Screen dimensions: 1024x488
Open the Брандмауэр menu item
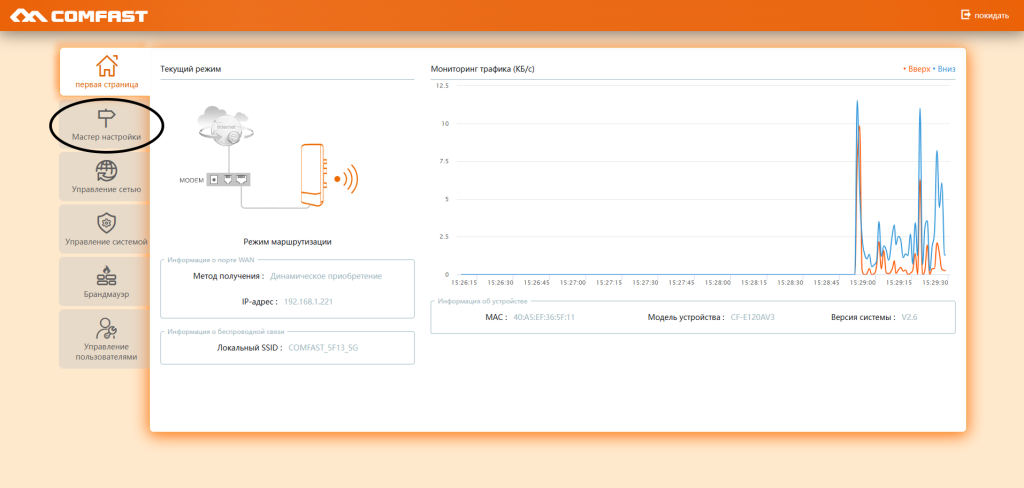tap(106, 282)
